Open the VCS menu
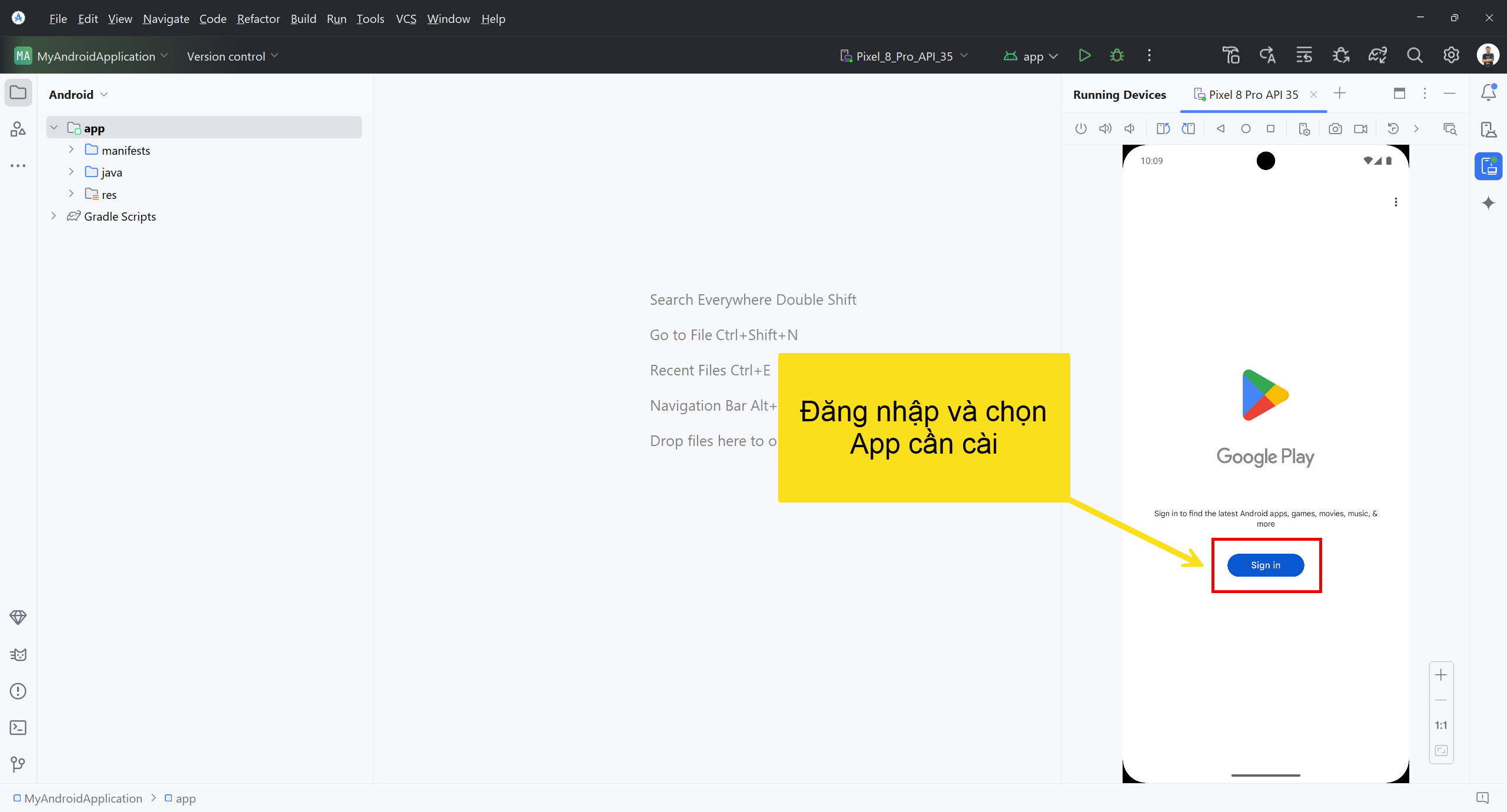1507x812 pixels. pos(406,19)
